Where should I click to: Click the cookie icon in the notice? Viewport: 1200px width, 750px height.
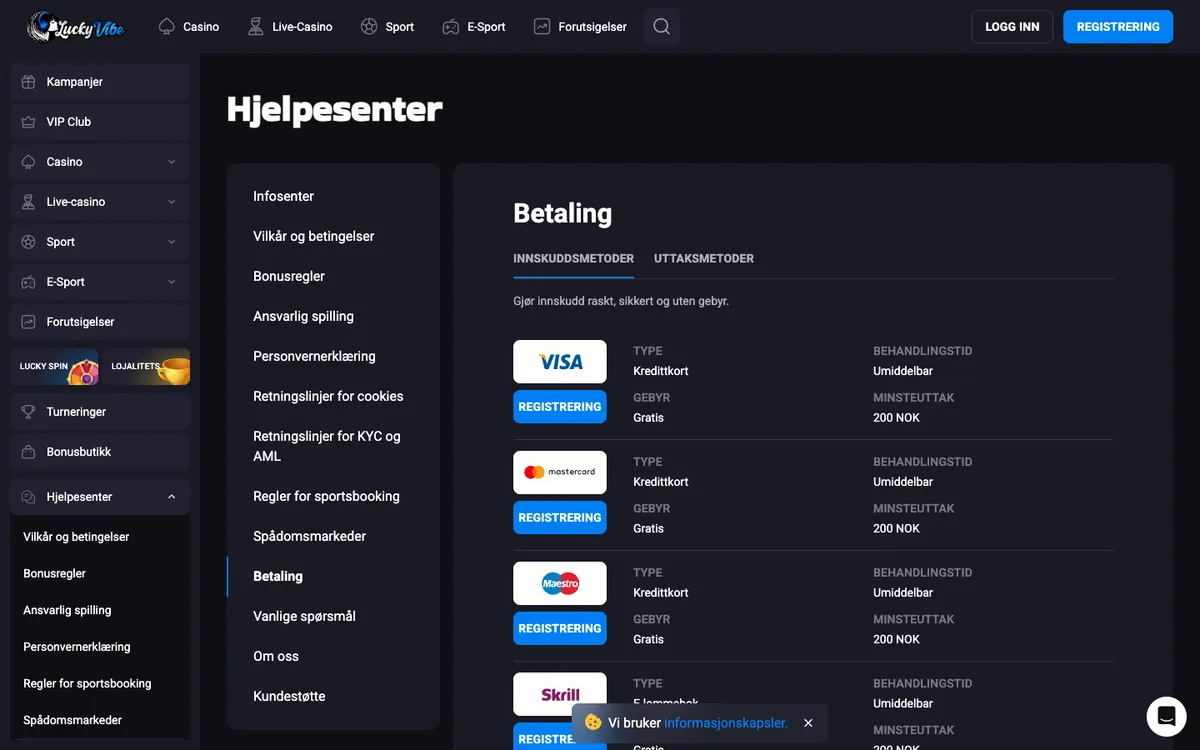coord(593,722)
